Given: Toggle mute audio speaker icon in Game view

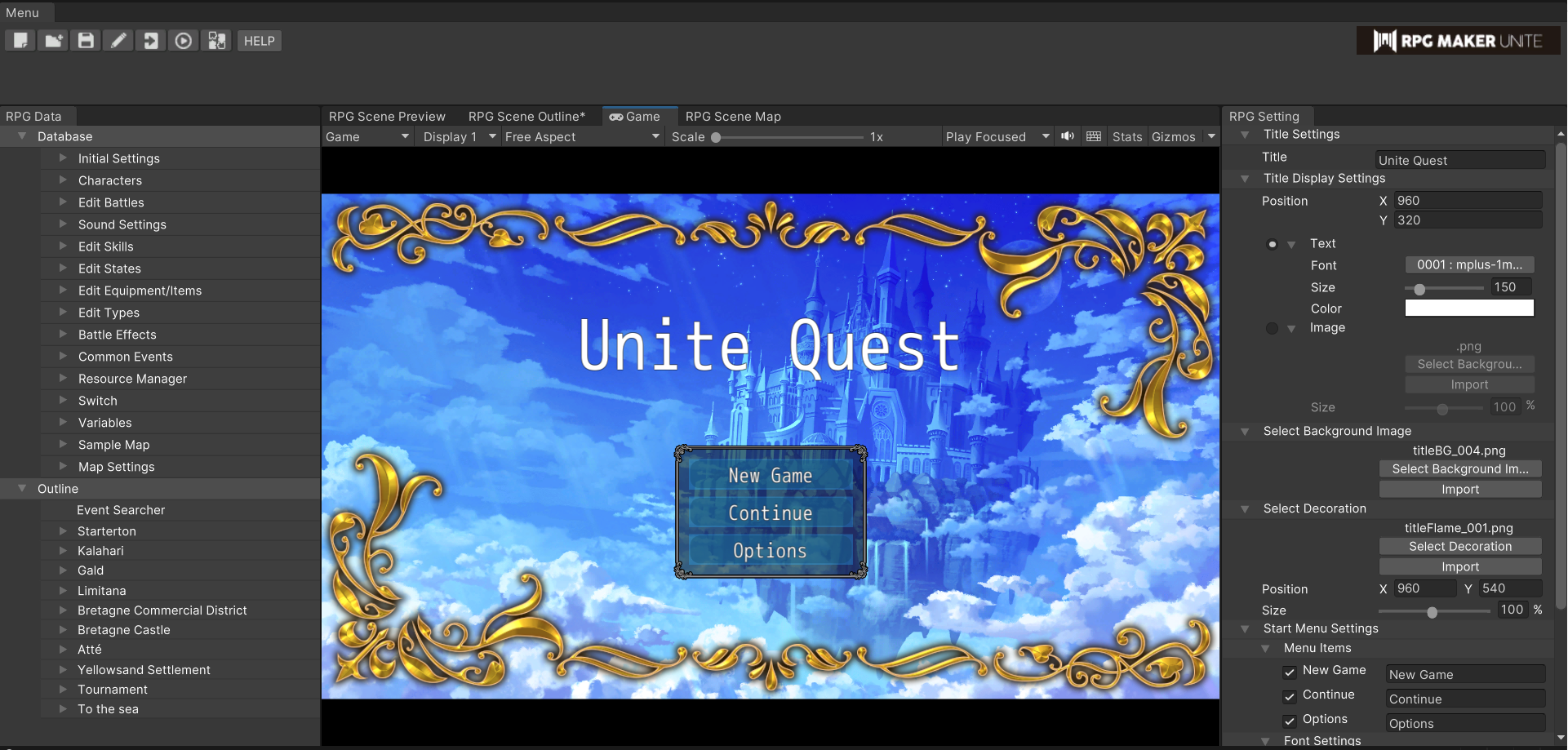Looking at the screenshot, I should coord(1067,136).
